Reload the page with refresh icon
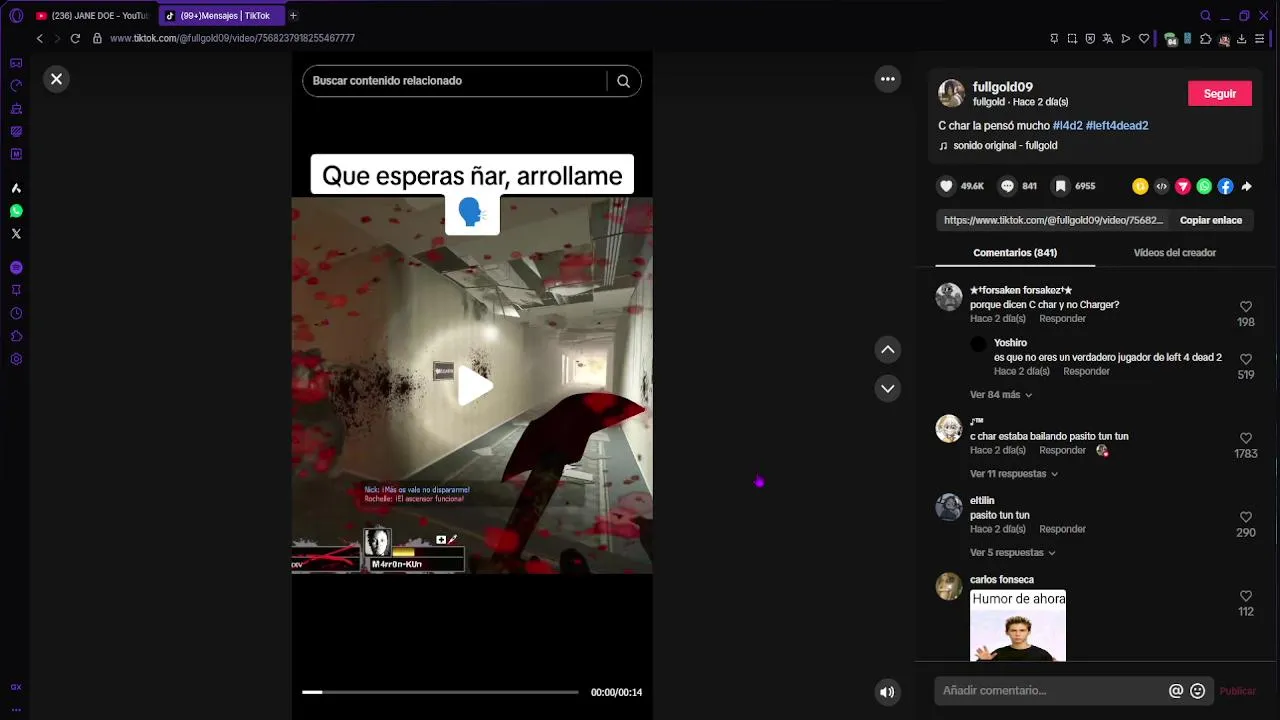1280x720 pixels. point(75,39)
